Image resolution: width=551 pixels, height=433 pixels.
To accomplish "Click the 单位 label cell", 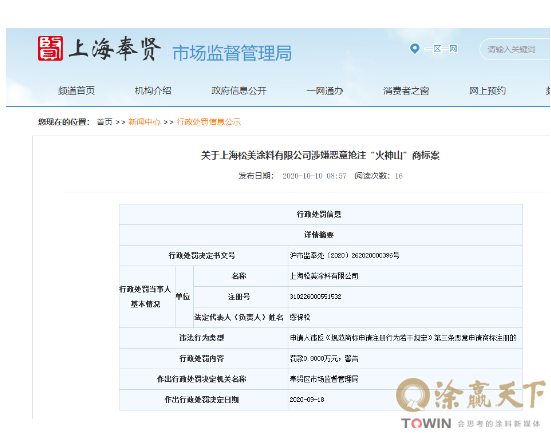I will (183, 297).
